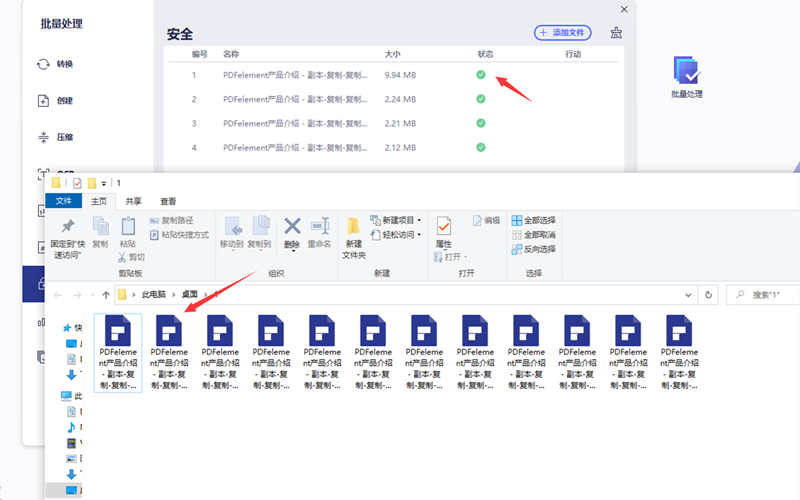Click the Explorer back arrow
The height and width of the screenshot is (500, 800).
point(58,295)
